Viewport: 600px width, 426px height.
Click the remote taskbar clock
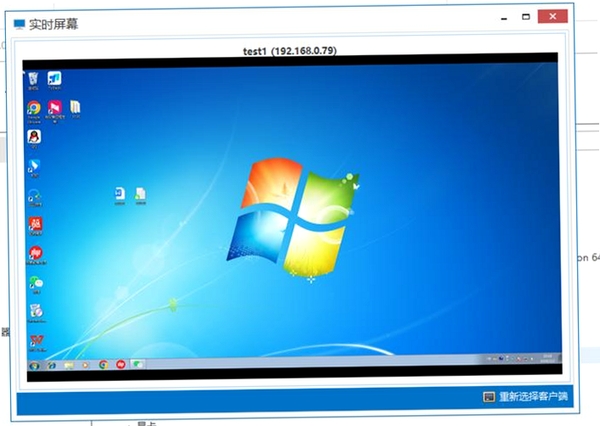click(x=548, y=358)
